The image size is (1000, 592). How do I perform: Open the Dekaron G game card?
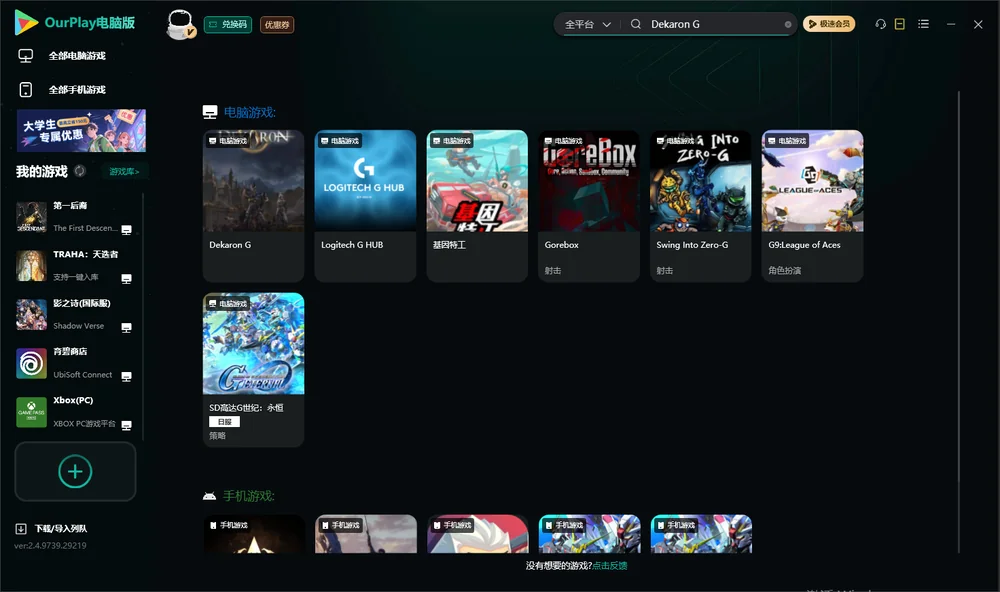coord(253,205)
